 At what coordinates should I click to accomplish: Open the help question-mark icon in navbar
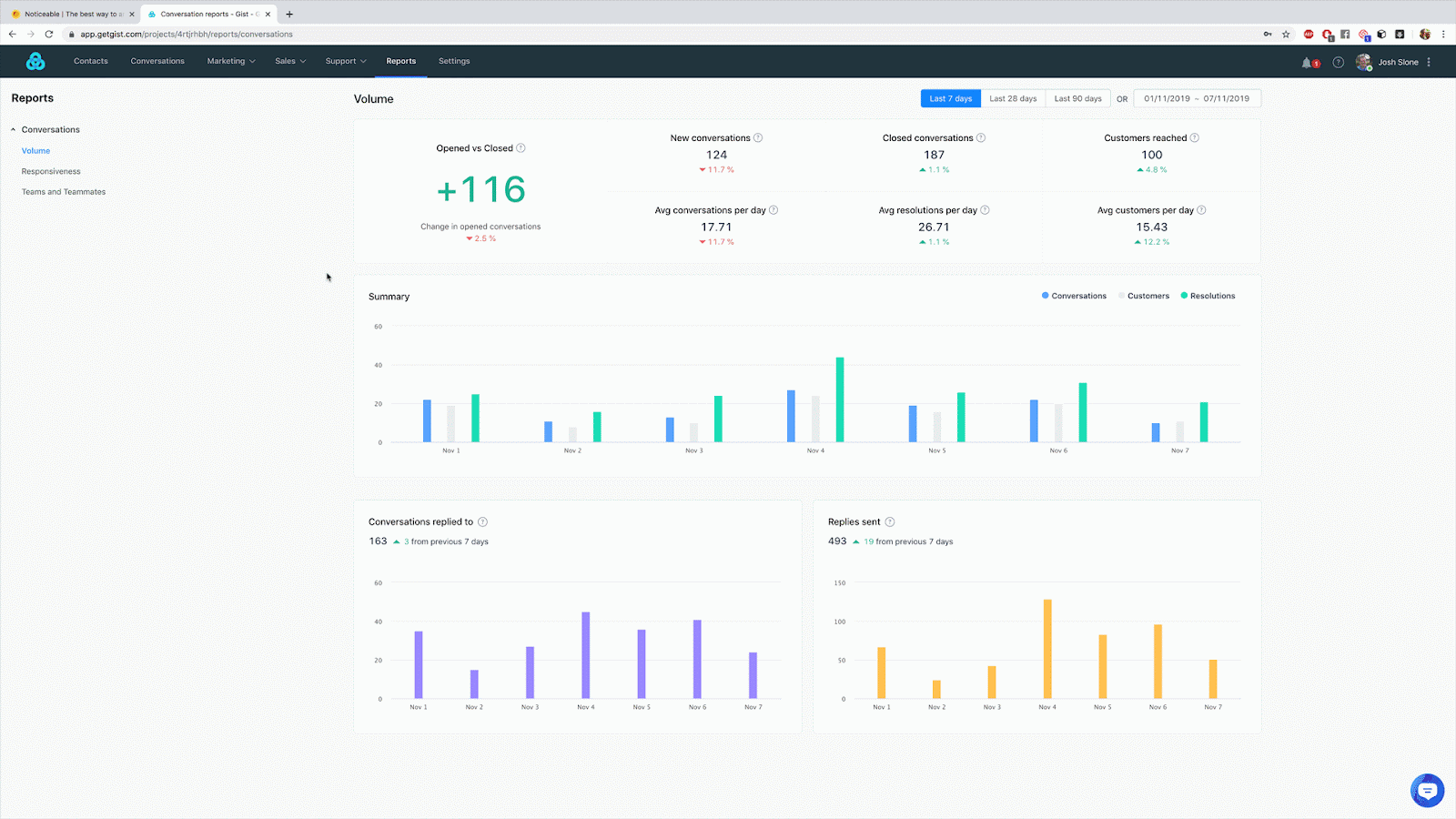tap(1338, 62)
